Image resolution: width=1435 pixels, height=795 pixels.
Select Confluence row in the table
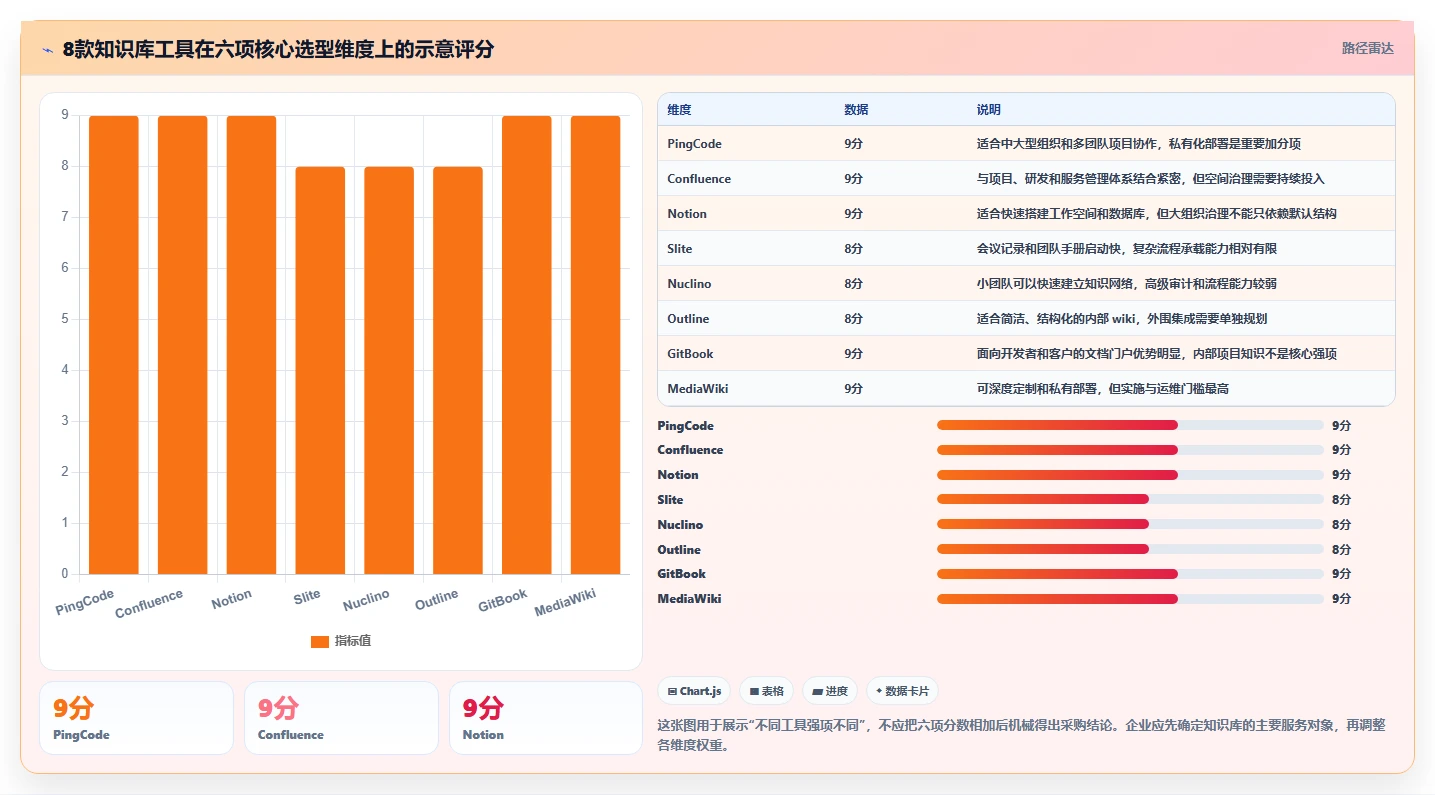(x=1026, y=179)
